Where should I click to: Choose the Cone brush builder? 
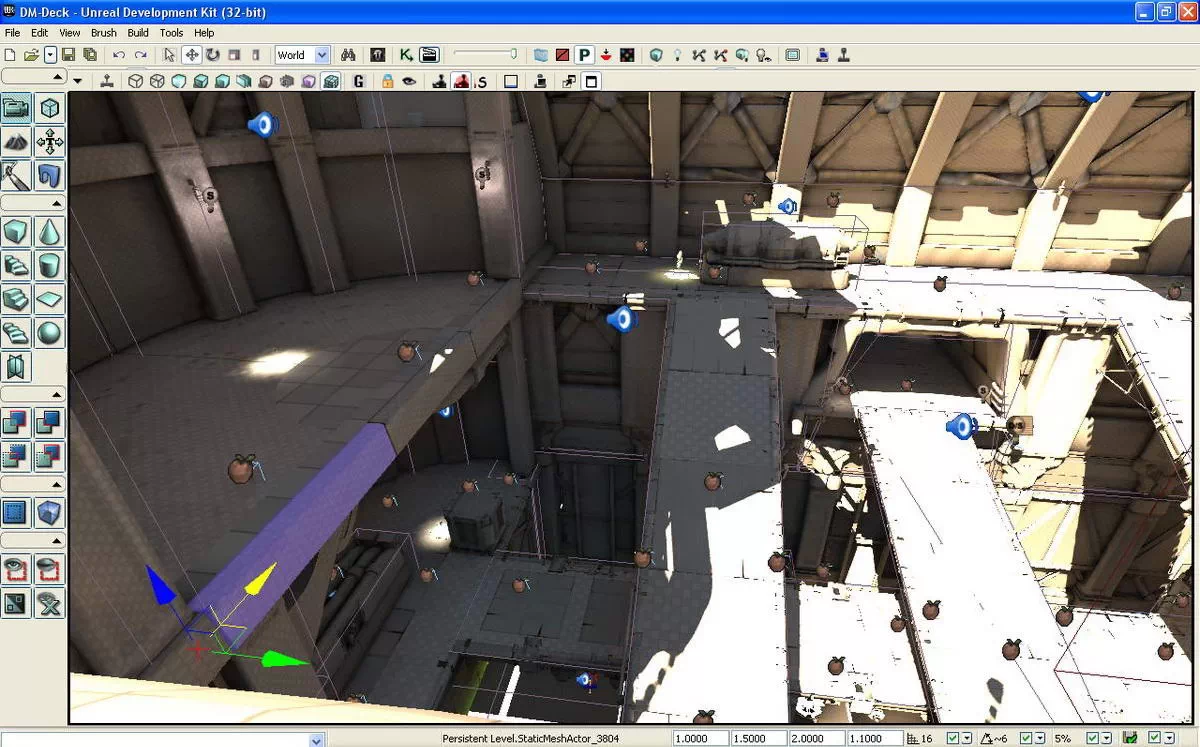[x=50, y=233]
